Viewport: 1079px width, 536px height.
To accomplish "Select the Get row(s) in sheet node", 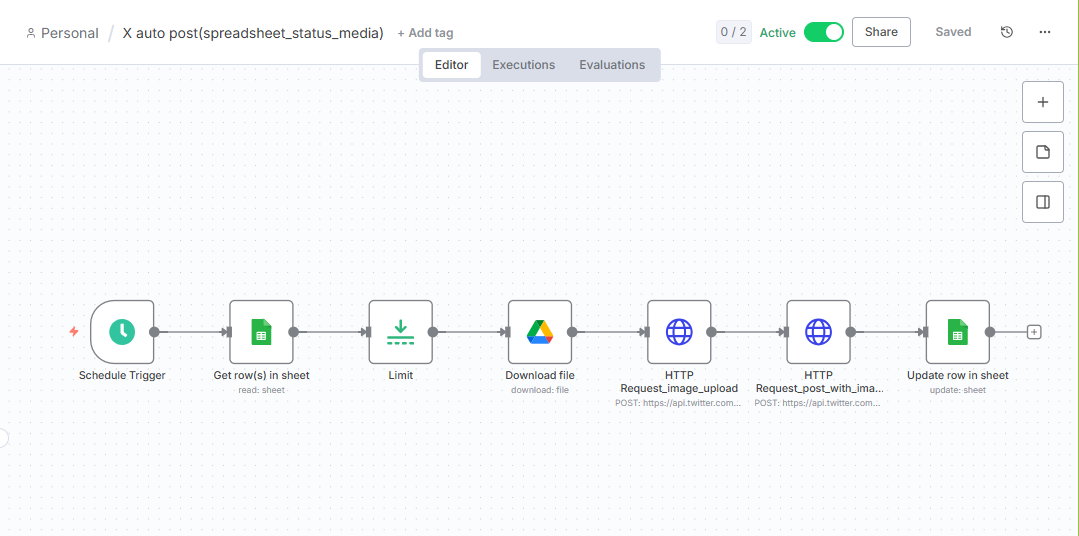I will click(261, 332).
